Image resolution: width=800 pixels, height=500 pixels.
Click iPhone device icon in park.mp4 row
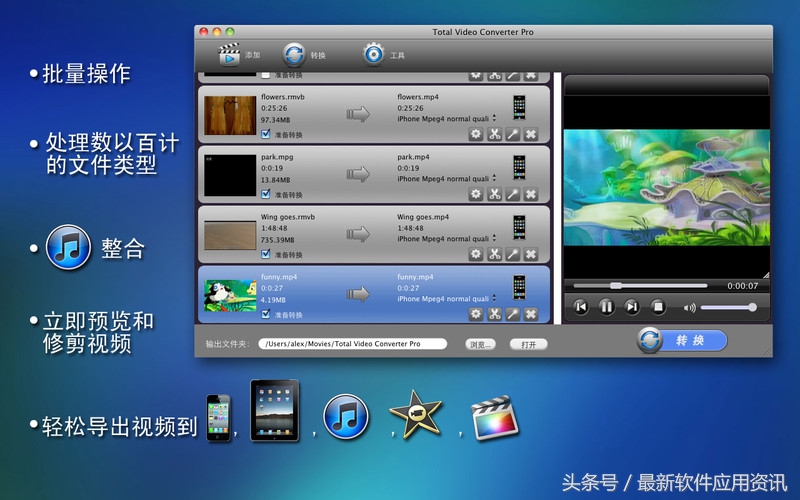(519, 167)
